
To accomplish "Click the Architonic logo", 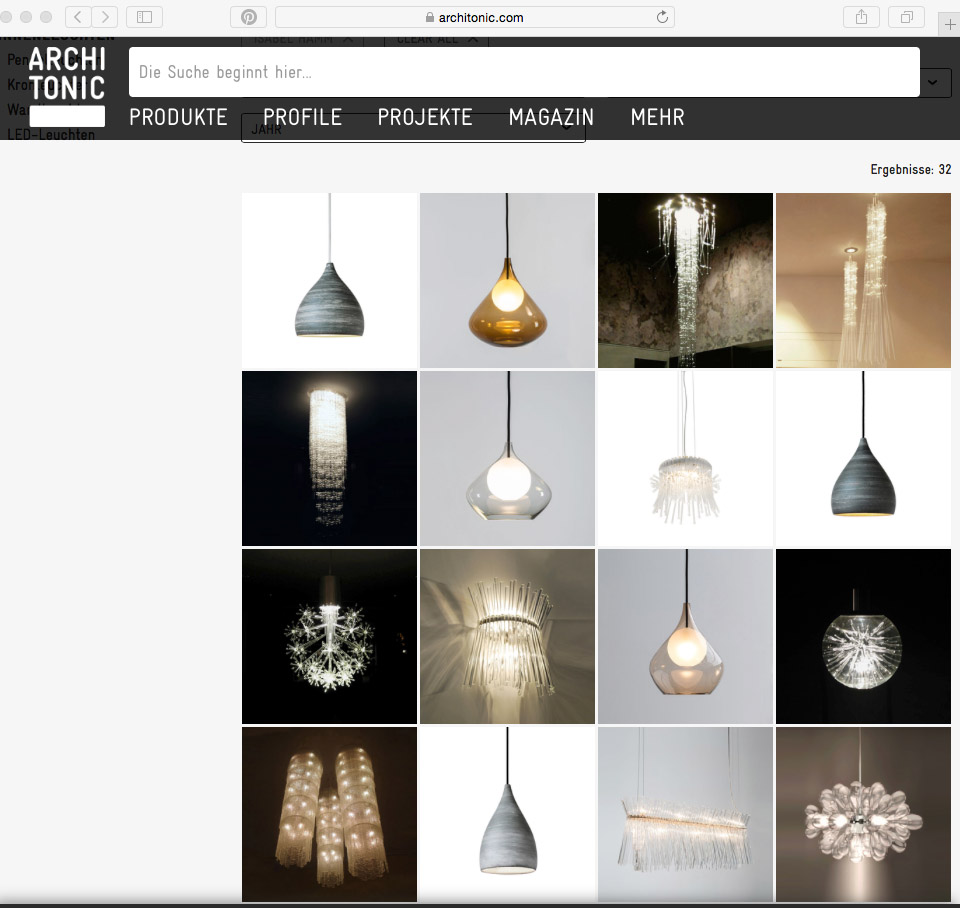I will coord(67,86).
